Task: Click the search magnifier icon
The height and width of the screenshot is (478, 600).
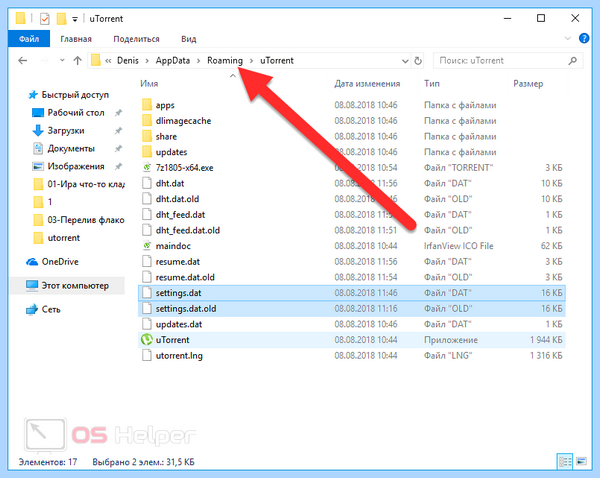Action: [572, 60]
